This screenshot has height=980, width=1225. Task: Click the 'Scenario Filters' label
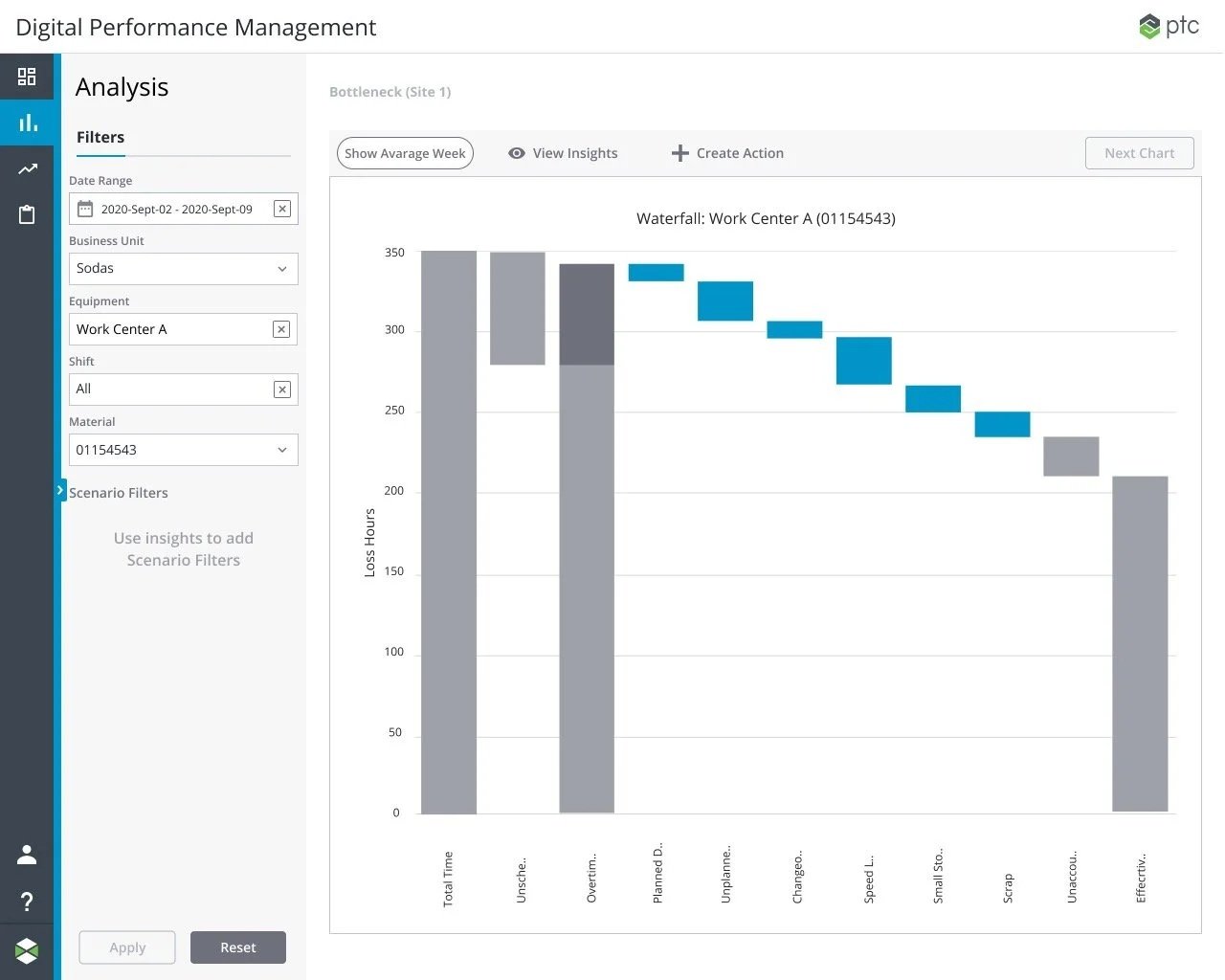pyautogui.click(x=119, y=493)
